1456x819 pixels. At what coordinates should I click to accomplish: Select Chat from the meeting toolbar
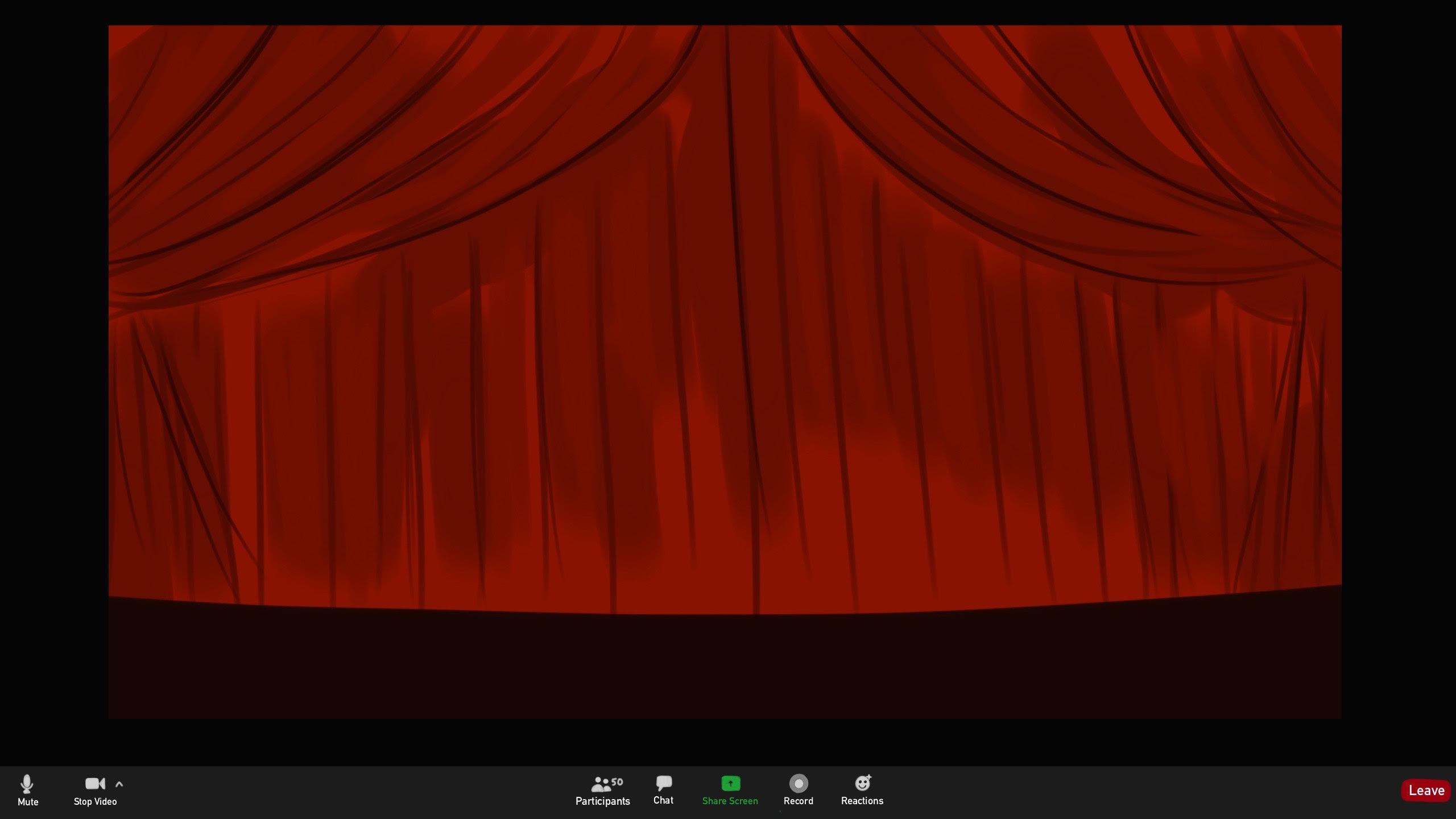663,791
